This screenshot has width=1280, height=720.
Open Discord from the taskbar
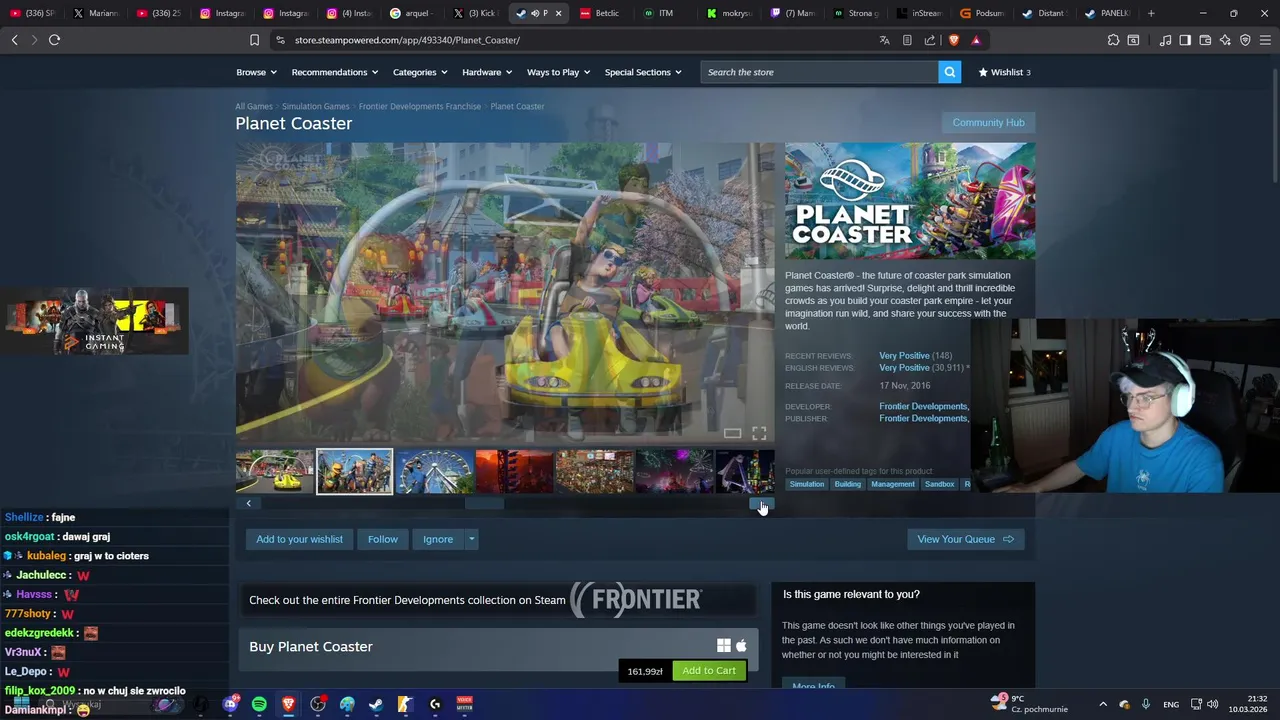[230, 704]
